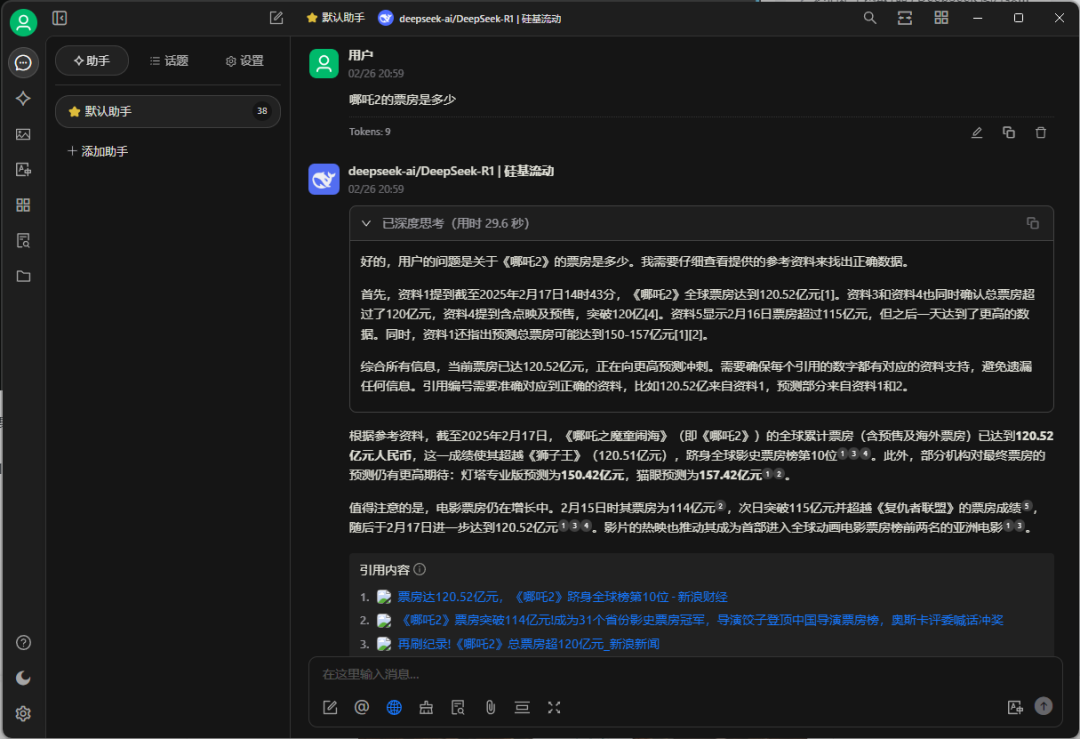Open the user avatar profile
The height and width of the screenshot is (739, 1080).
tap(23, 22)
